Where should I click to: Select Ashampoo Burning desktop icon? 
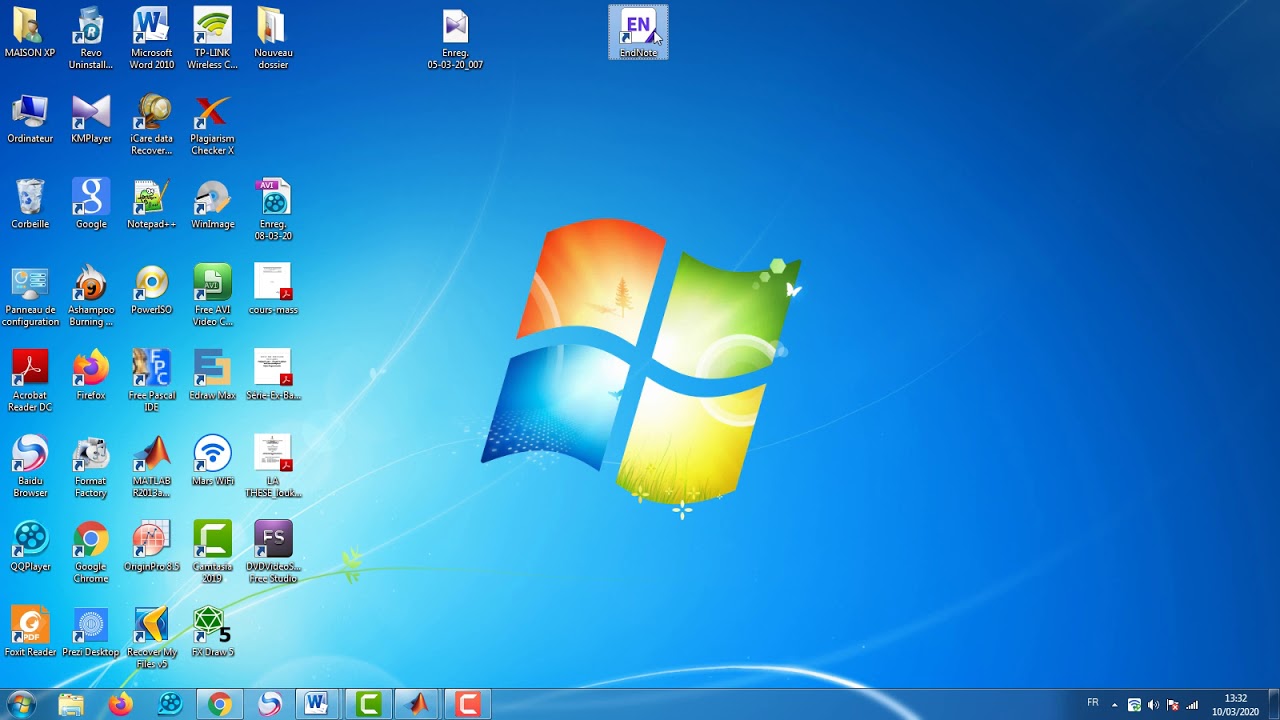point(91,296)
